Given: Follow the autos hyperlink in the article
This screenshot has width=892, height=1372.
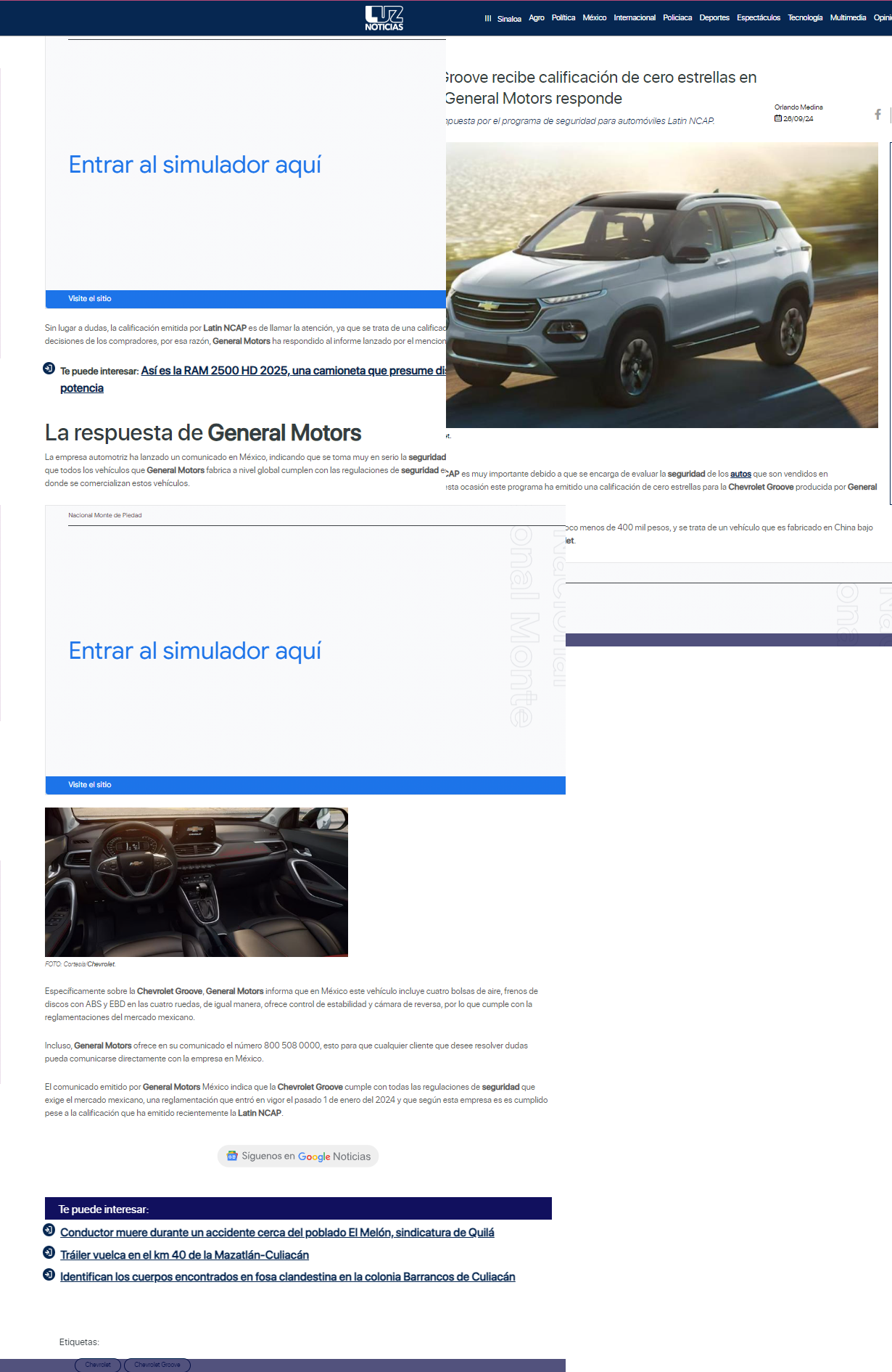Looking at the screenshot, I should 740,474.
